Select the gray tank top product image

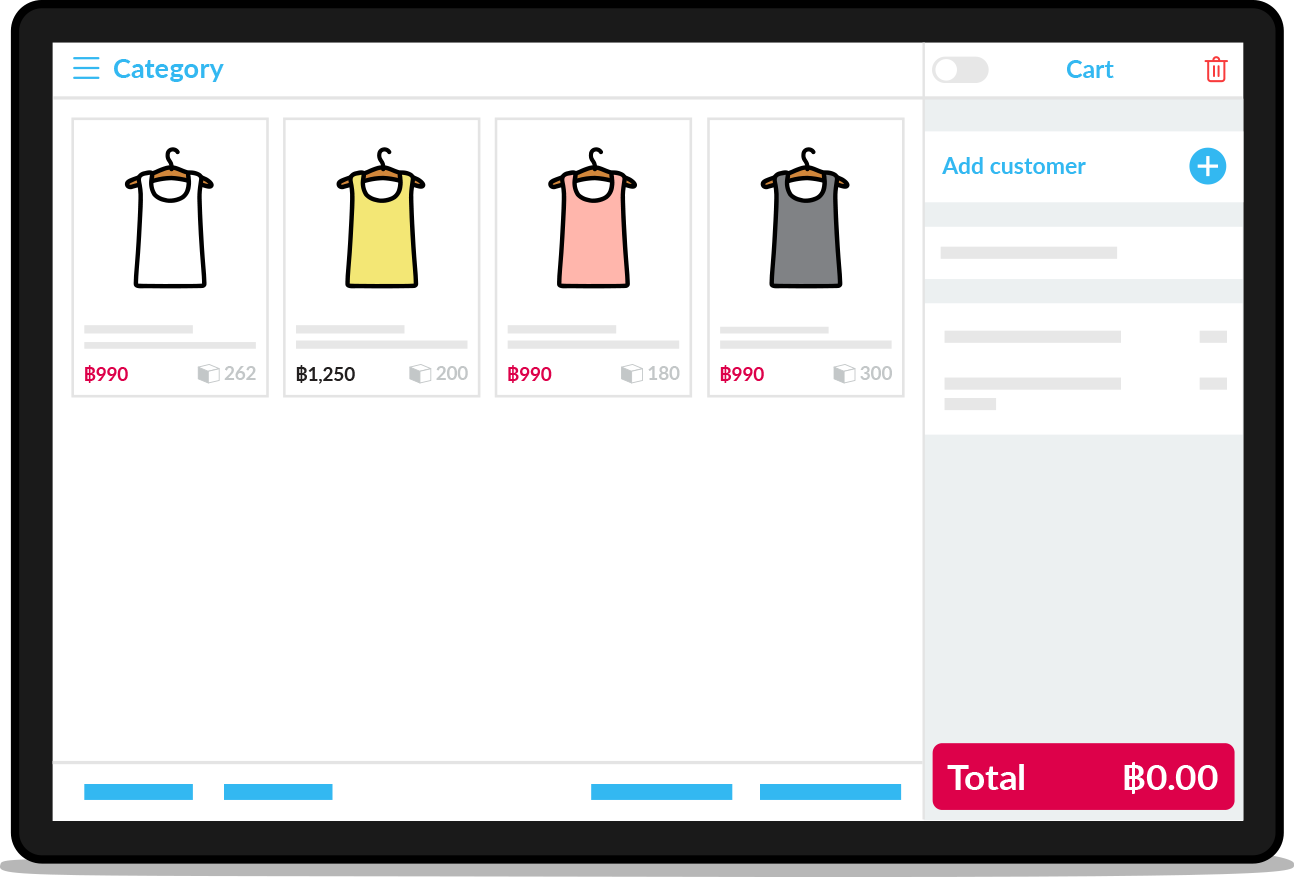(x=805, y=218)
